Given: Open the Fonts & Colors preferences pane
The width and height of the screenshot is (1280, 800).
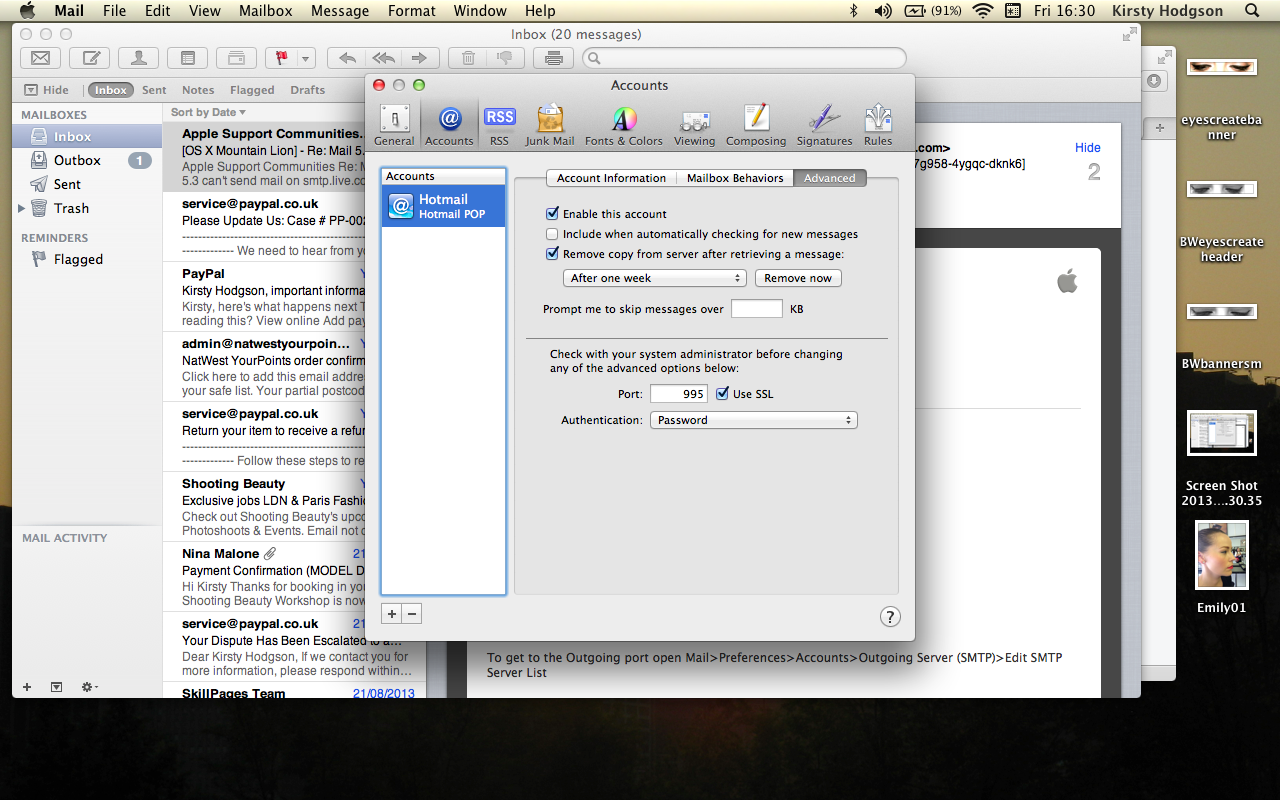Looking at the screenshot, I should click(x=624, y=125).
